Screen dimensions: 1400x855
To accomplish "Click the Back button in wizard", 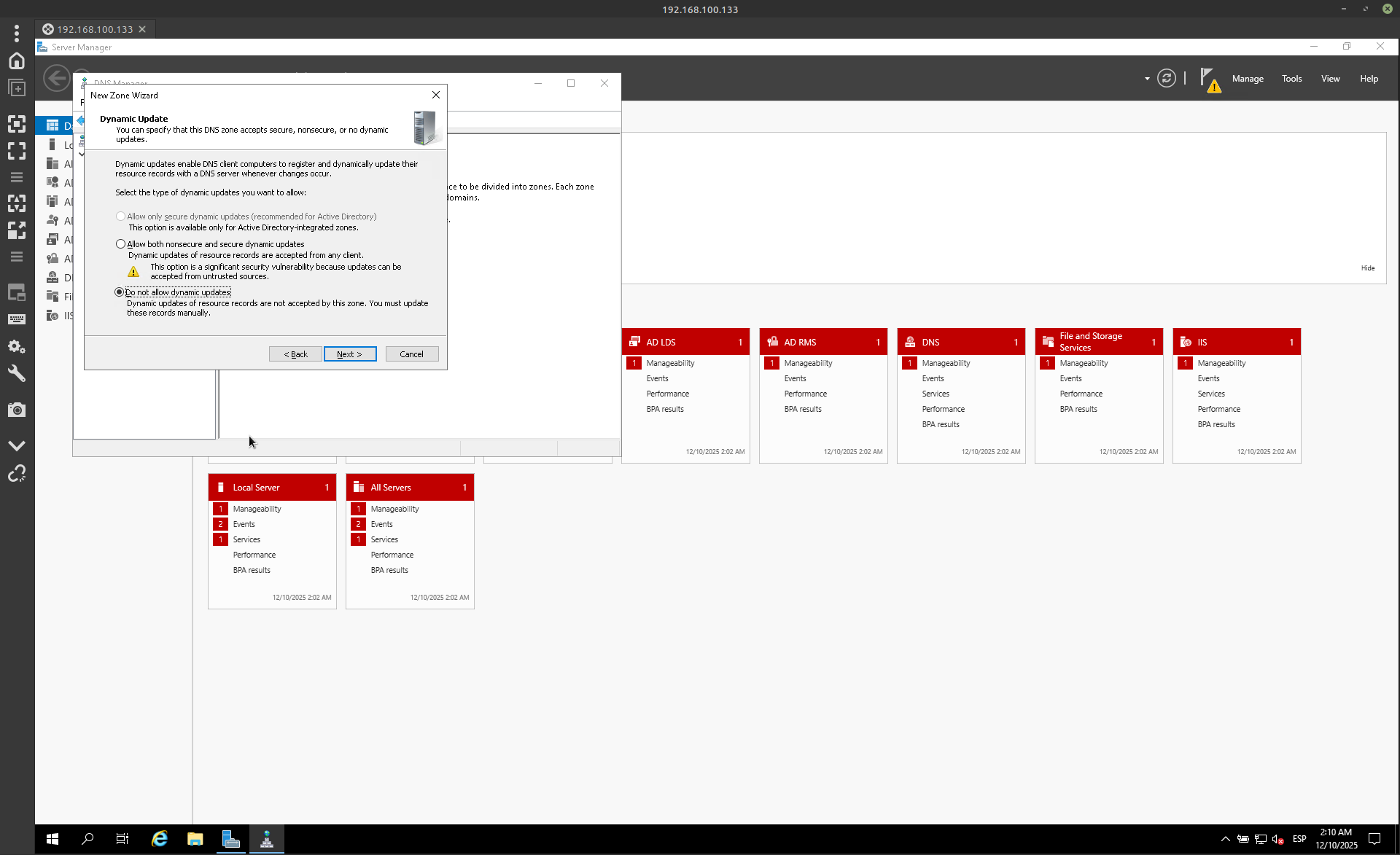I will tap(295, 354).
